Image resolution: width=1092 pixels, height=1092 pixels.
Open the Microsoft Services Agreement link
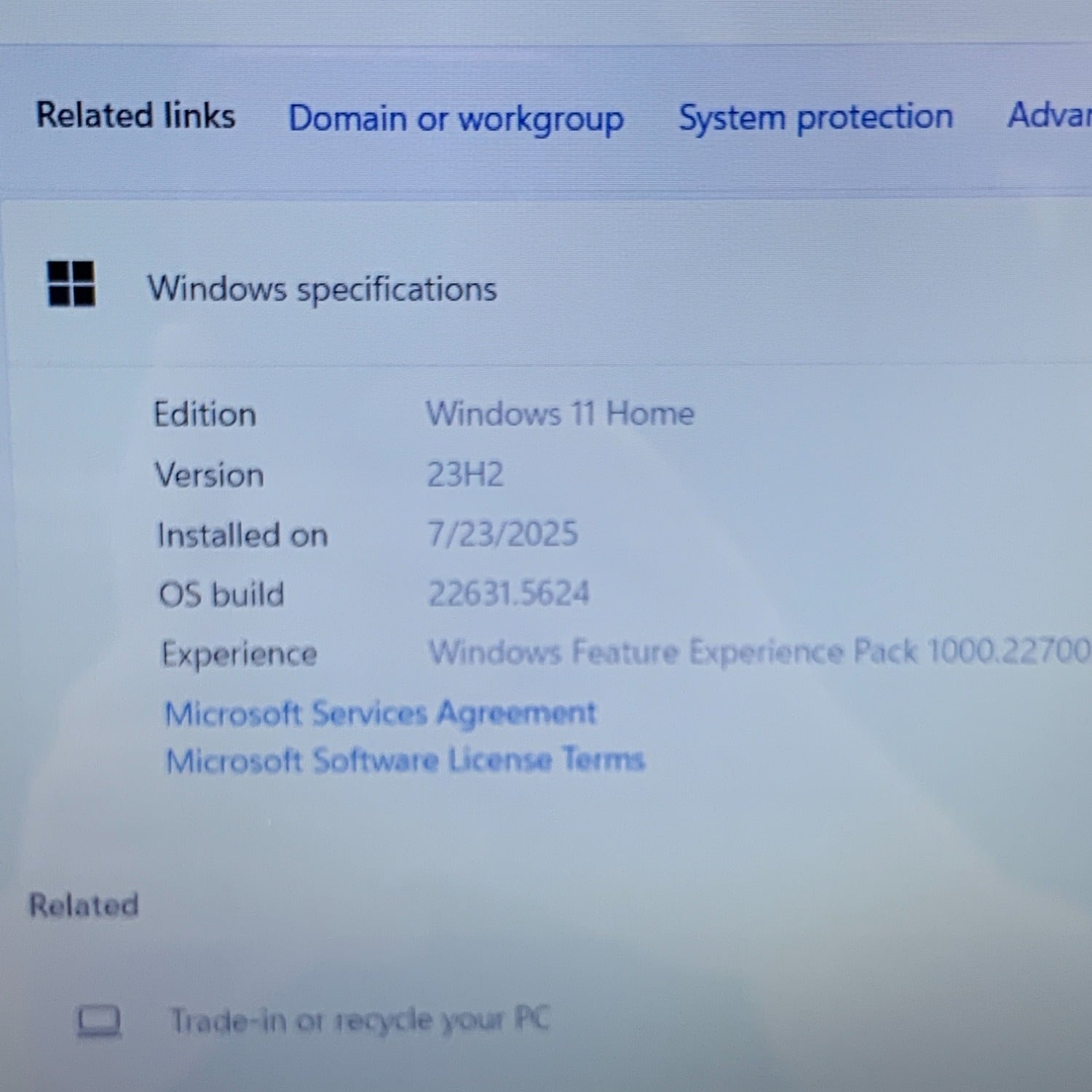(x=380, y=713)
